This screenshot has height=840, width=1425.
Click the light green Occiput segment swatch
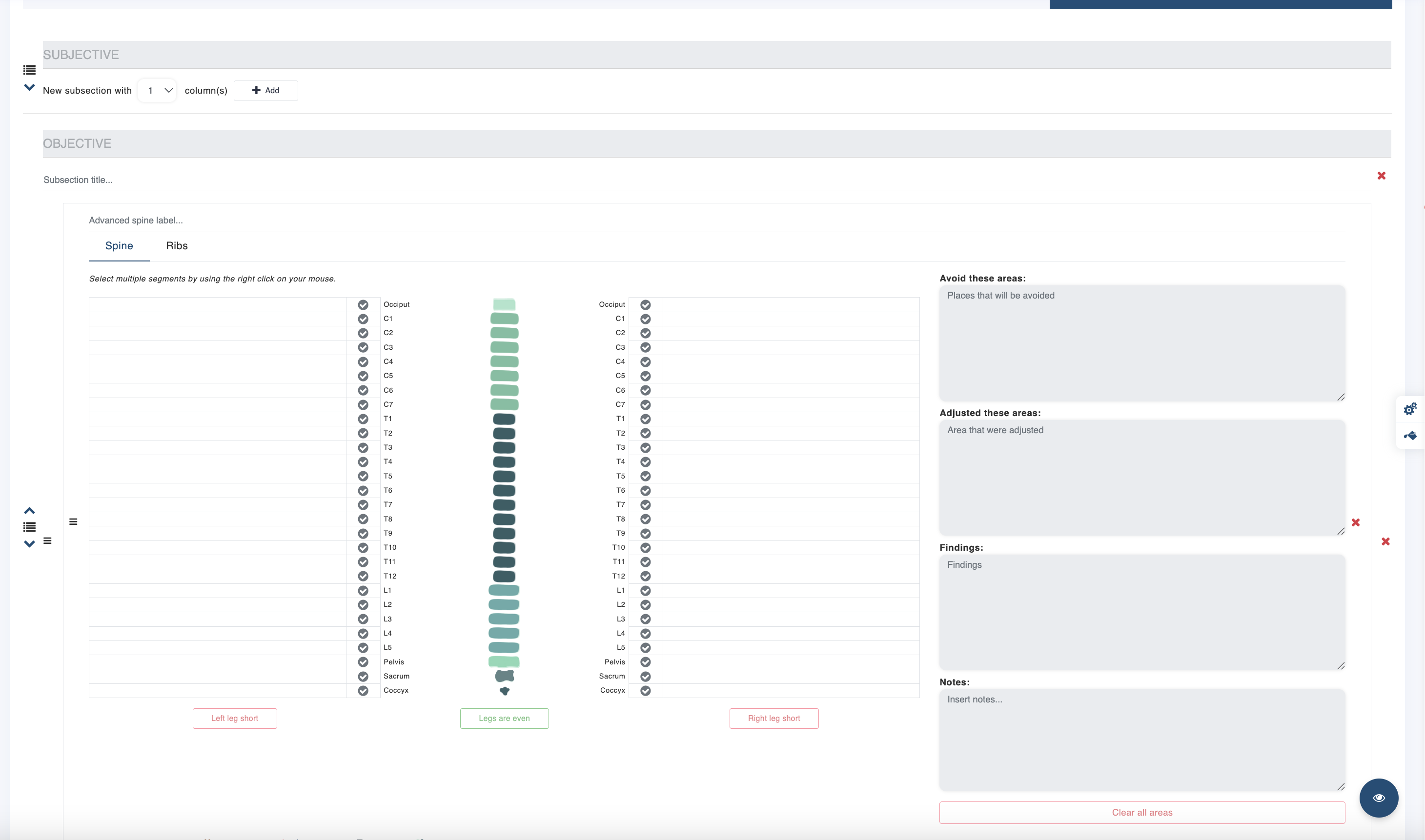click(504, 304)
